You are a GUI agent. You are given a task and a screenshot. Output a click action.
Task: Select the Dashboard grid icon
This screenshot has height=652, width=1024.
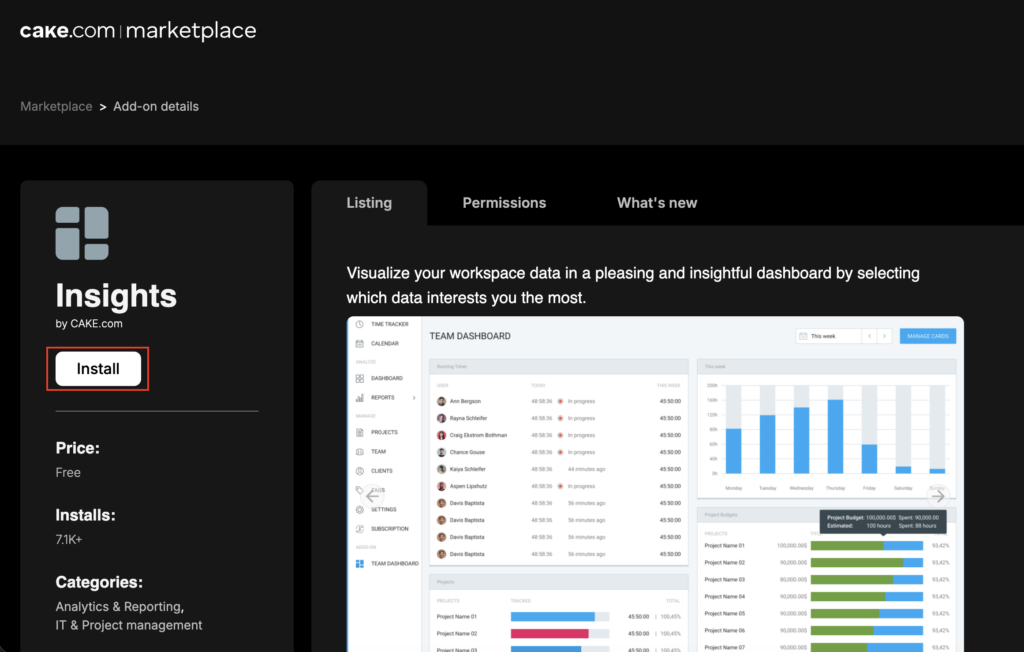point(359,379)
